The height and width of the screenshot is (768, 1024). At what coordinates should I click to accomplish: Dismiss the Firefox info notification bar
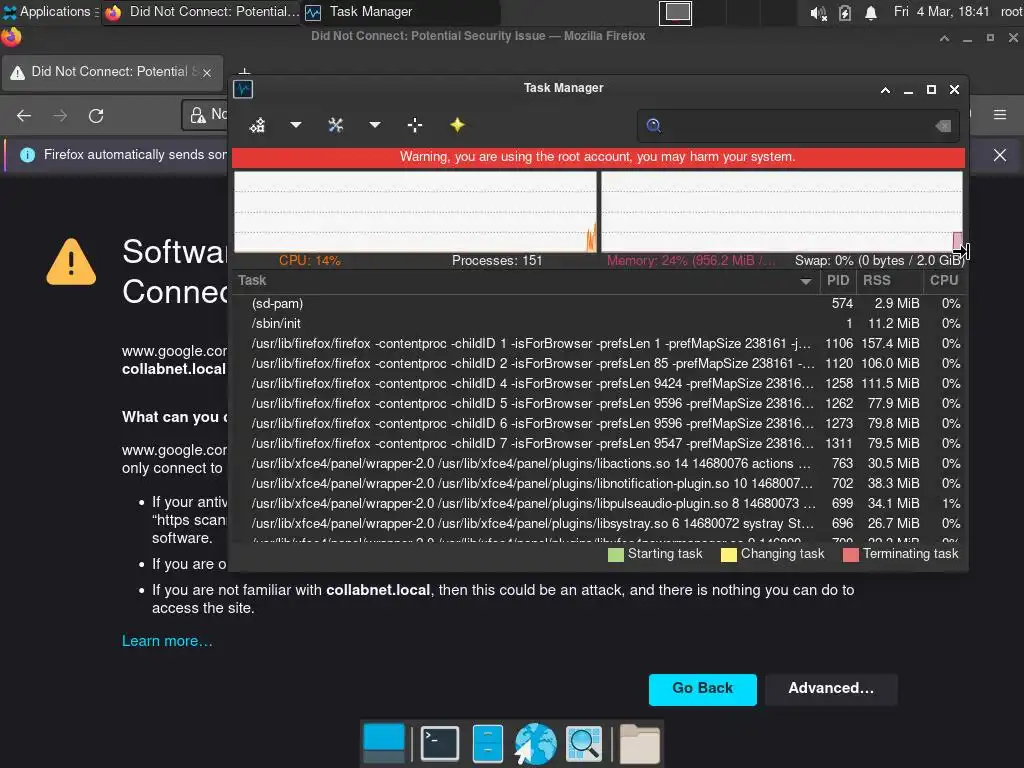1000,155
